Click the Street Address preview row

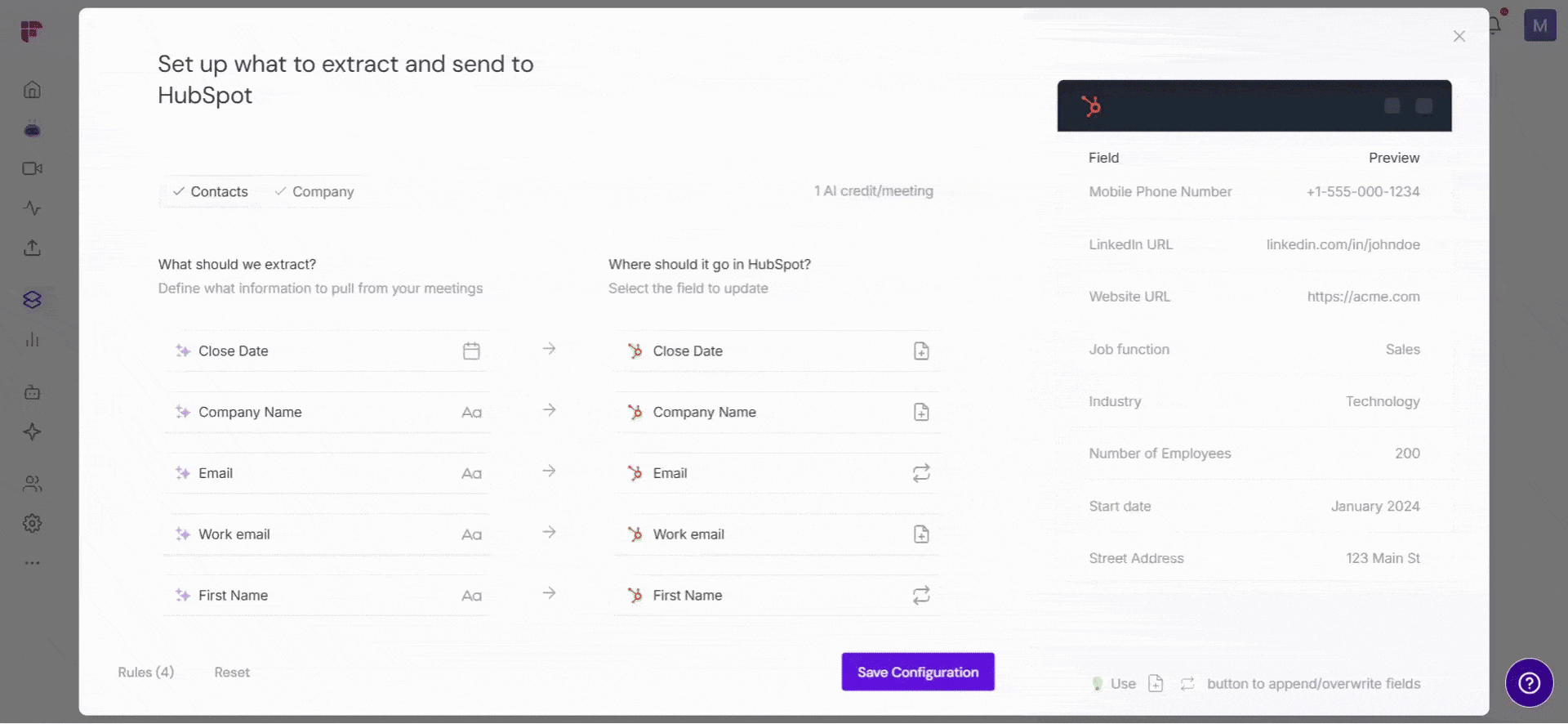[1254, 558]
